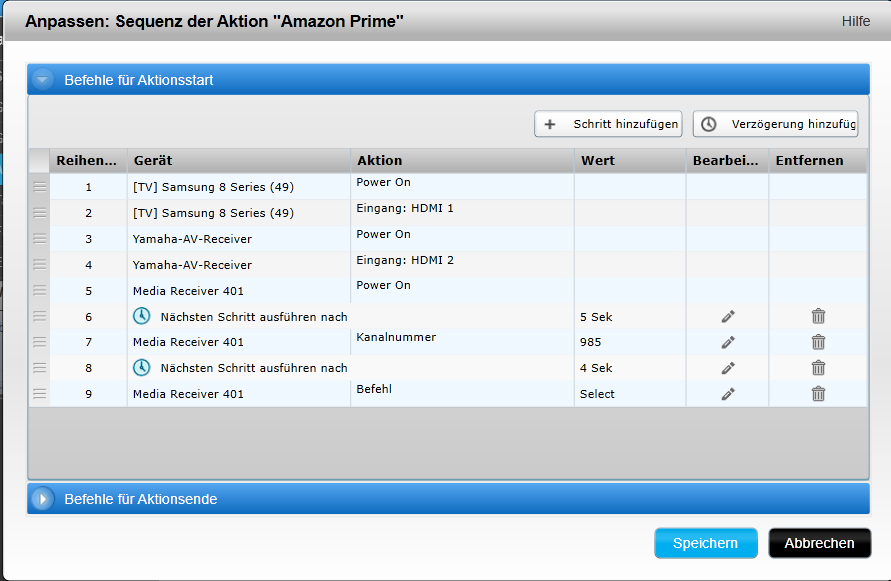The height and width of the screenshot is (581, 891).
Task: Click clock icon in row 6
Action: [144, 316]
